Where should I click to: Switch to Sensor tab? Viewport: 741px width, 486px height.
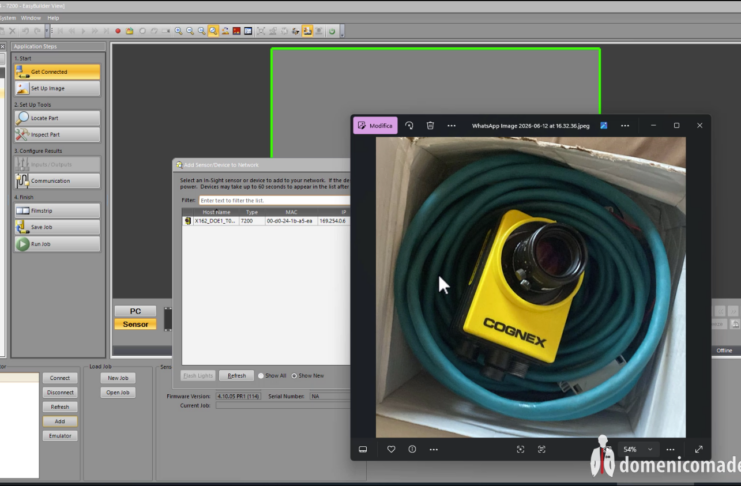point(135,324)
